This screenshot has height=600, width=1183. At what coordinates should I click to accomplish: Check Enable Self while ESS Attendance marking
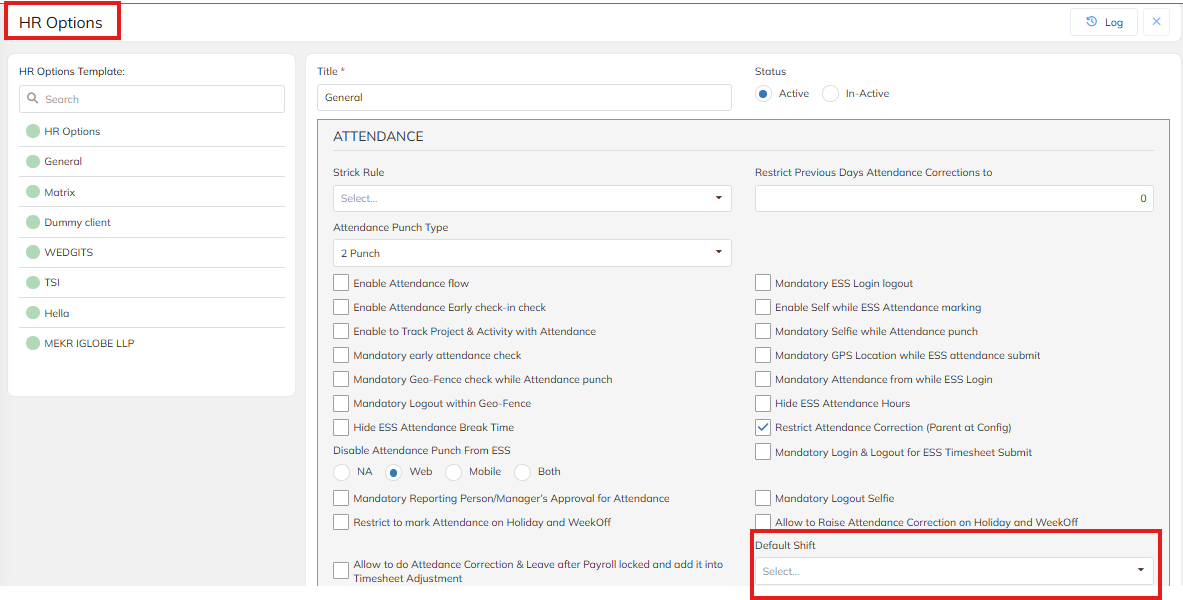click(763, 307)
